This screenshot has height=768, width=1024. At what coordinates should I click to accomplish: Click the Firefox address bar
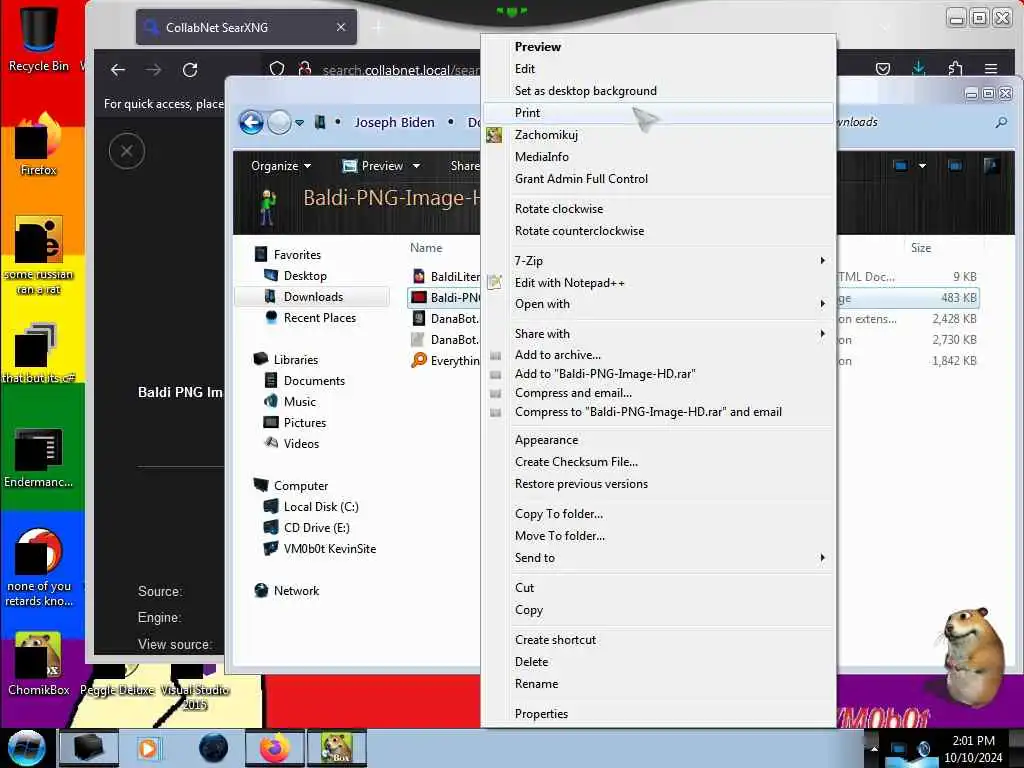(x=400, y=69)
